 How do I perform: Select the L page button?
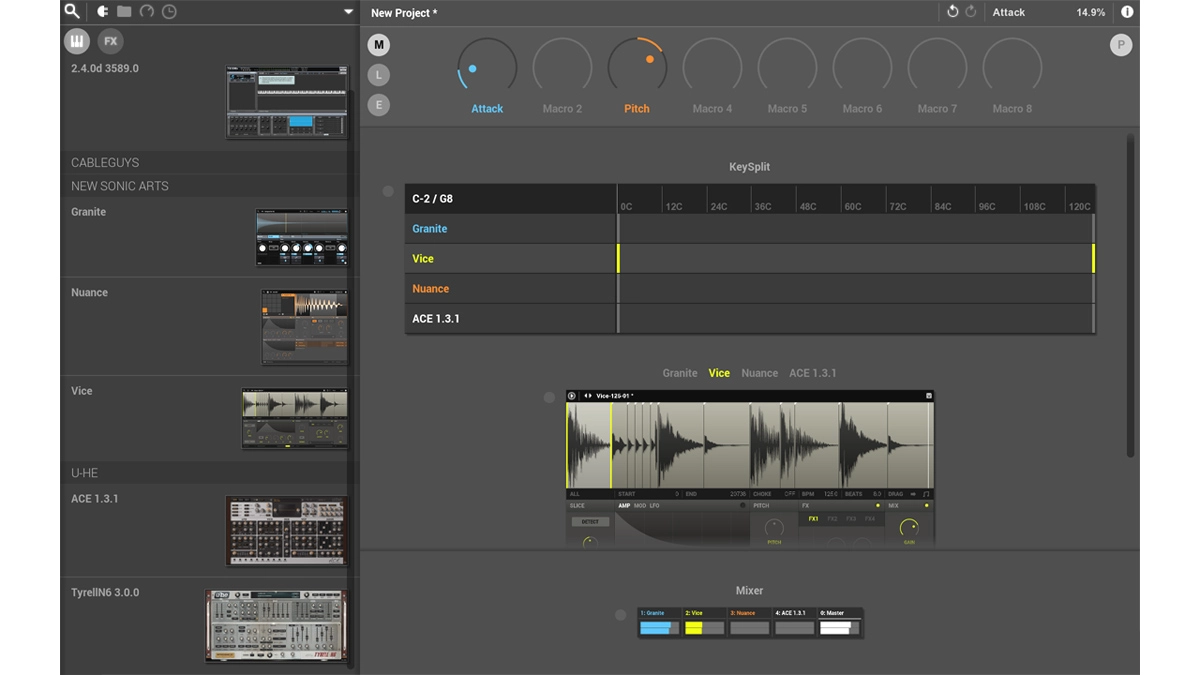pyautogui.click(x=378, y=75)
